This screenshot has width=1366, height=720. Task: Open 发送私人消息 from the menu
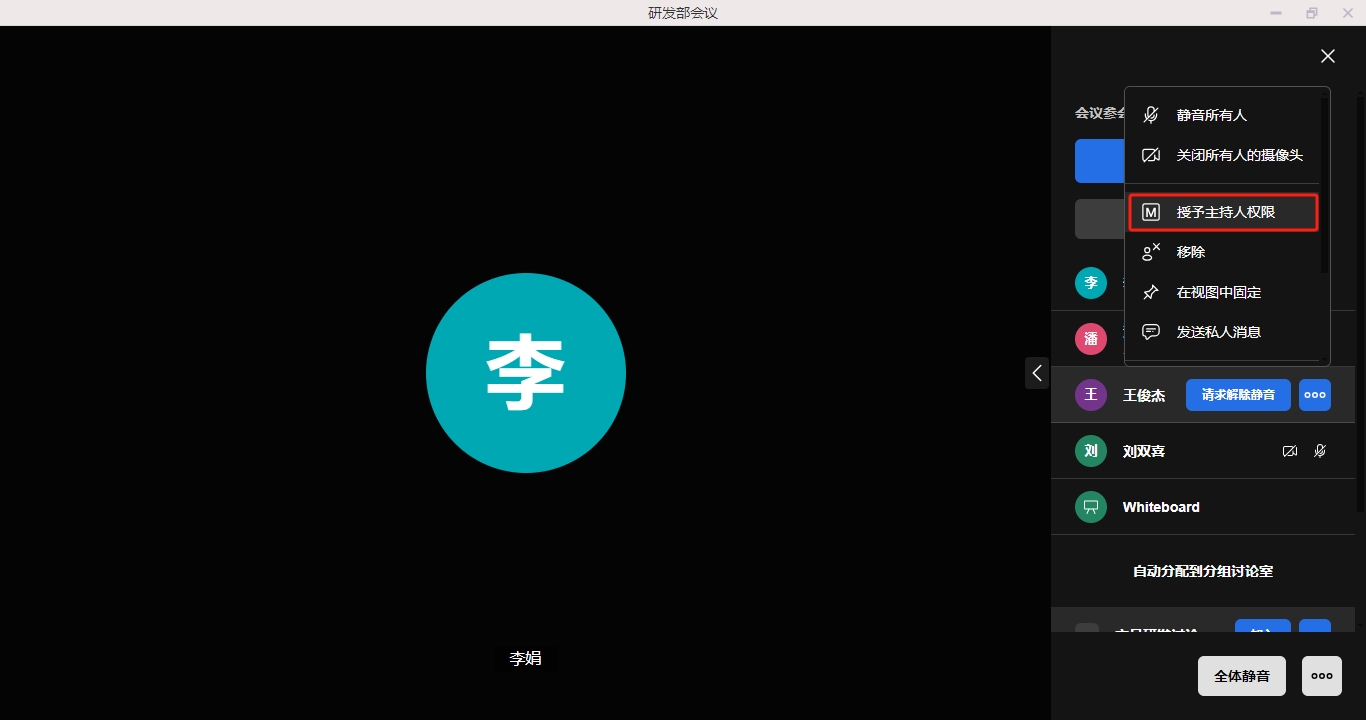click(1218, 332)
